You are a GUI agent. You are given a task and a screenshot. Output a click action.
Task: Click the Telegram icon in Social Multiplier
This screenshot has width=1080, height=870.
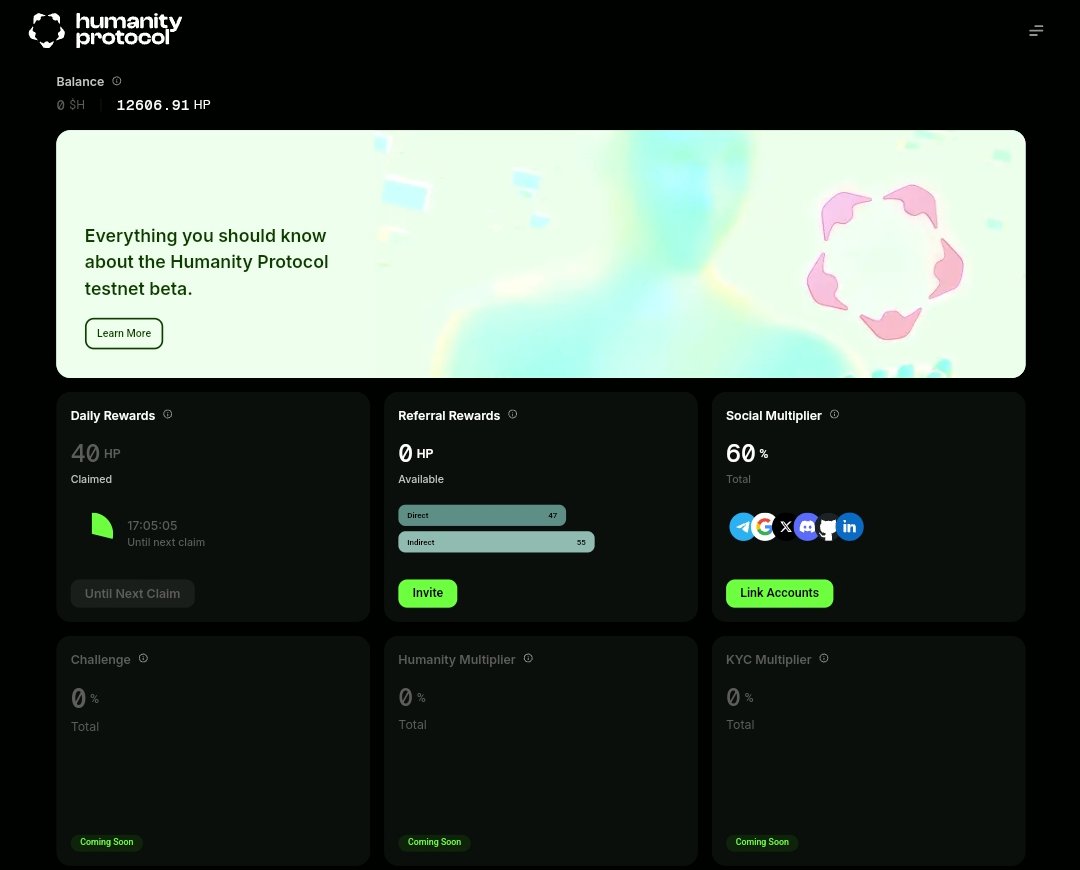pos(743,527)
